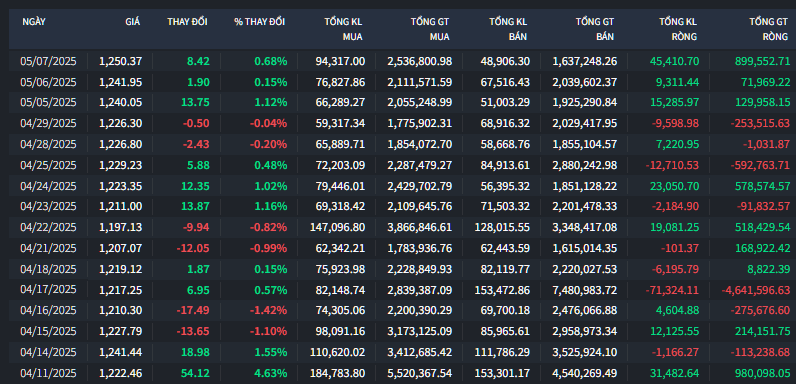Screen dimensions: 796x384
Task: Click the TỔNG KL MUA column header
Action: click(x=344, y=29)
